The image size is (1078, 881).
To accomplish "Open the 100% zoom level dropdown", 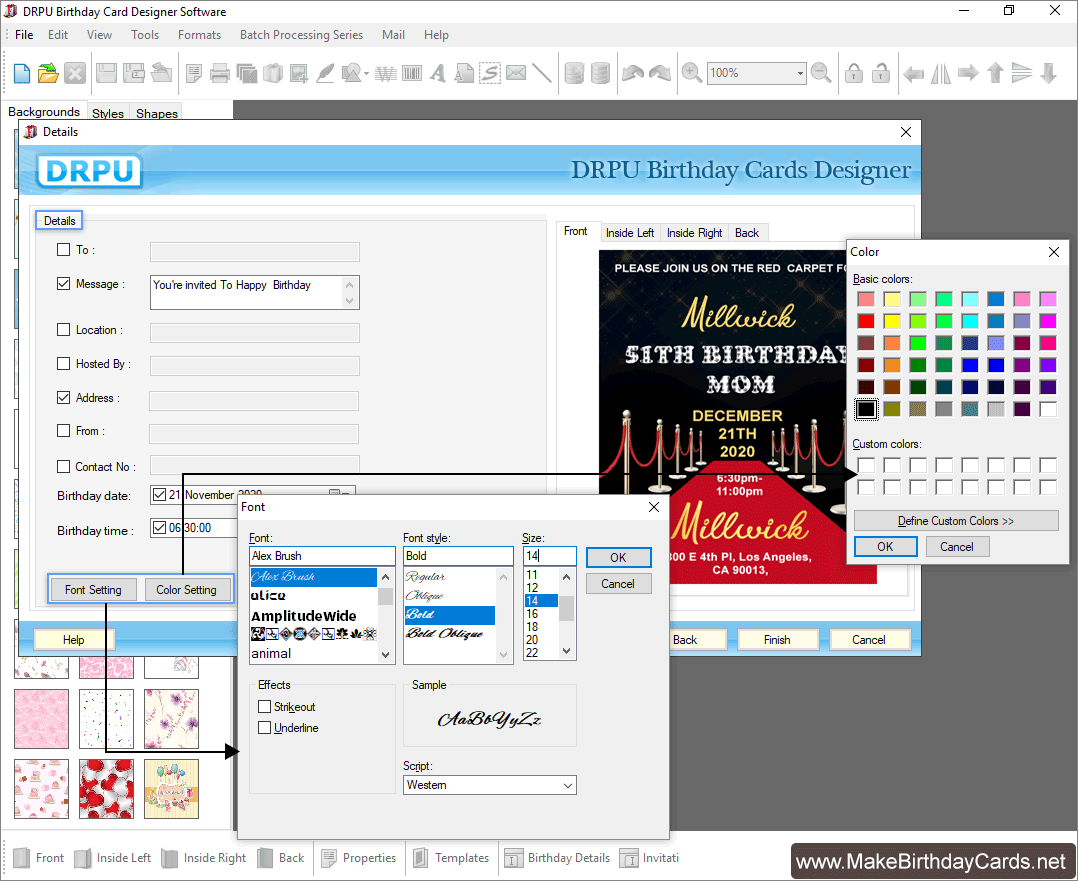I will tap(800, 73).
